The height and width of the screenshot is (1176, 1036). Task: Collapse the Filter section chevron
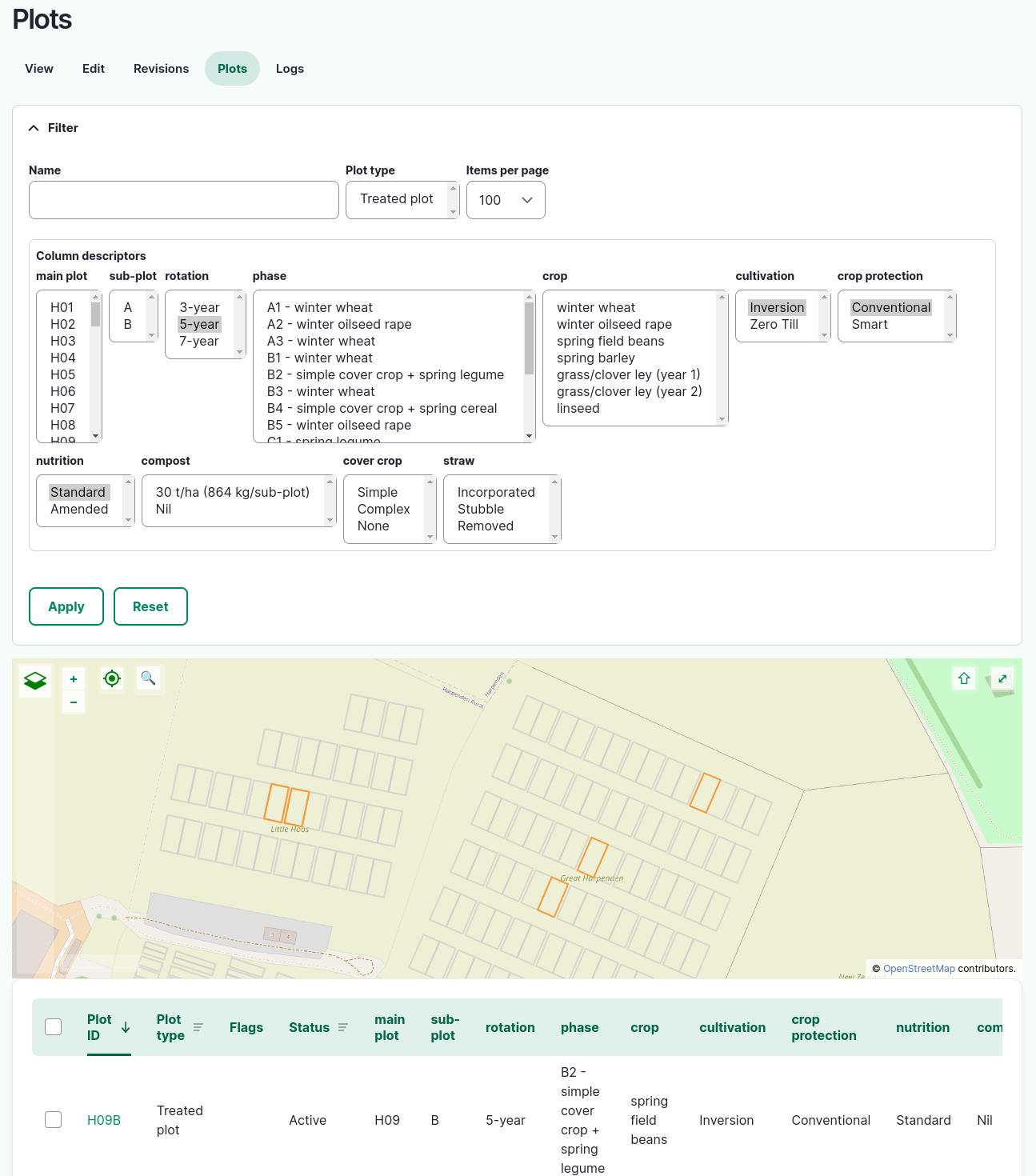click(x=34, y=127)
